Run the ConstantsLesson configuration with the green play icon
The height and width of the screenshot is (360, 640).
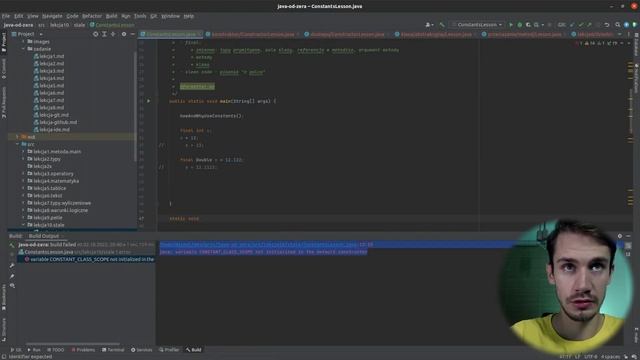(x=511, y=25)
